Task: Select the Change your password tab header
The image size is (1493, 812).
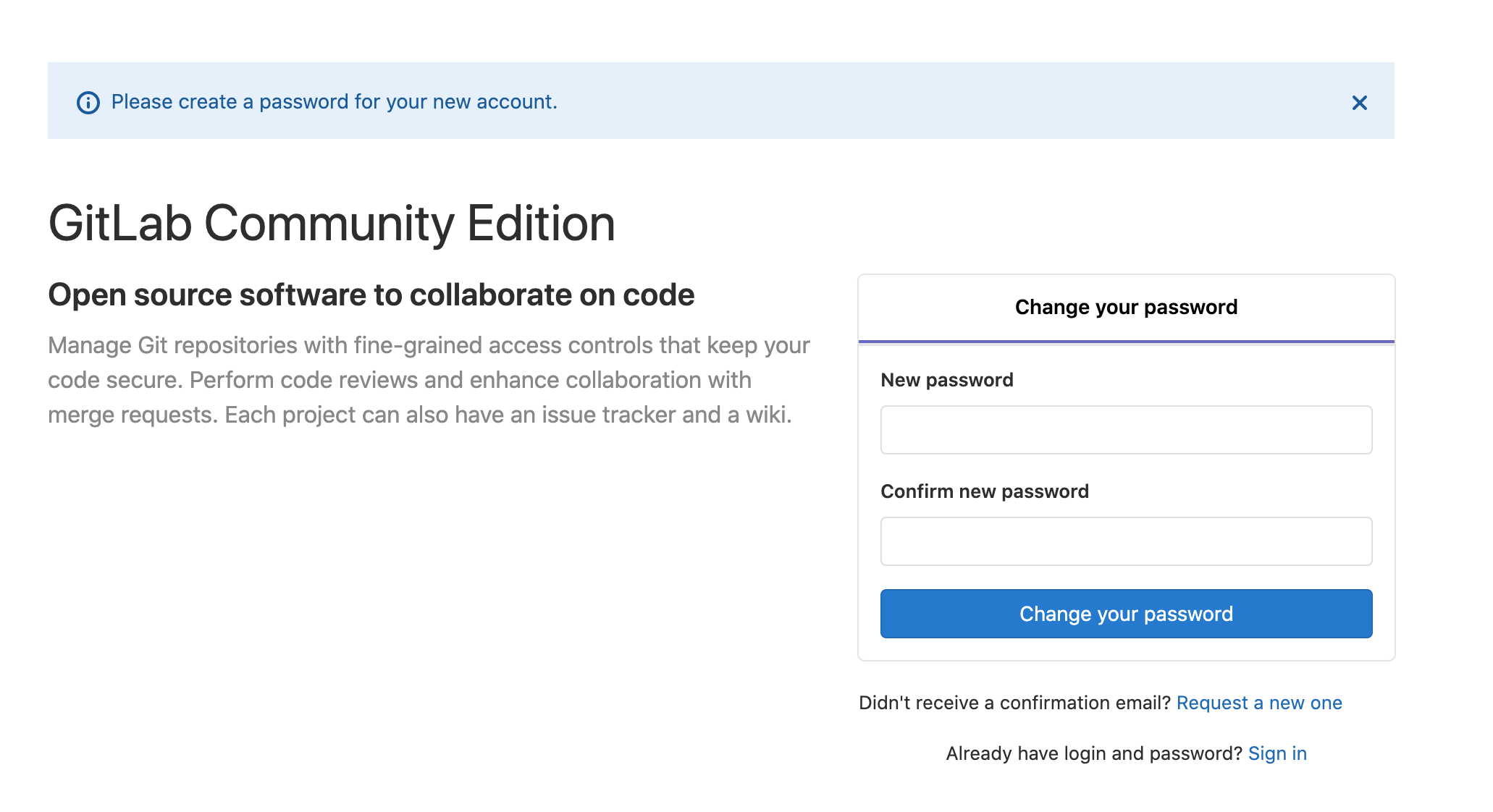Action: tap(1126, 307)
